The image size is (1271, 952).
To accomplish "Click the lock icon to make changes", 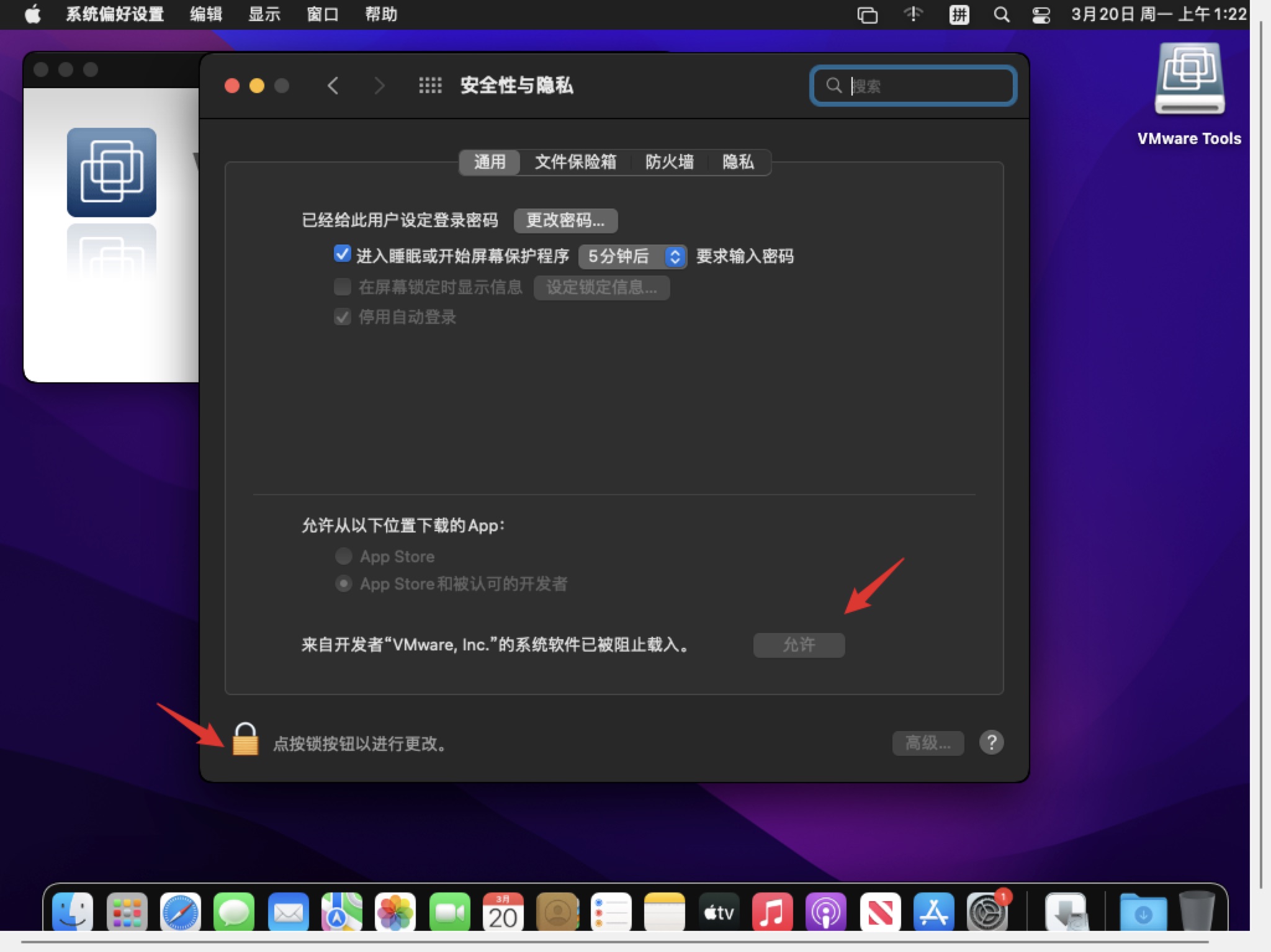I will pyautogui.click(x=245, y=742).
